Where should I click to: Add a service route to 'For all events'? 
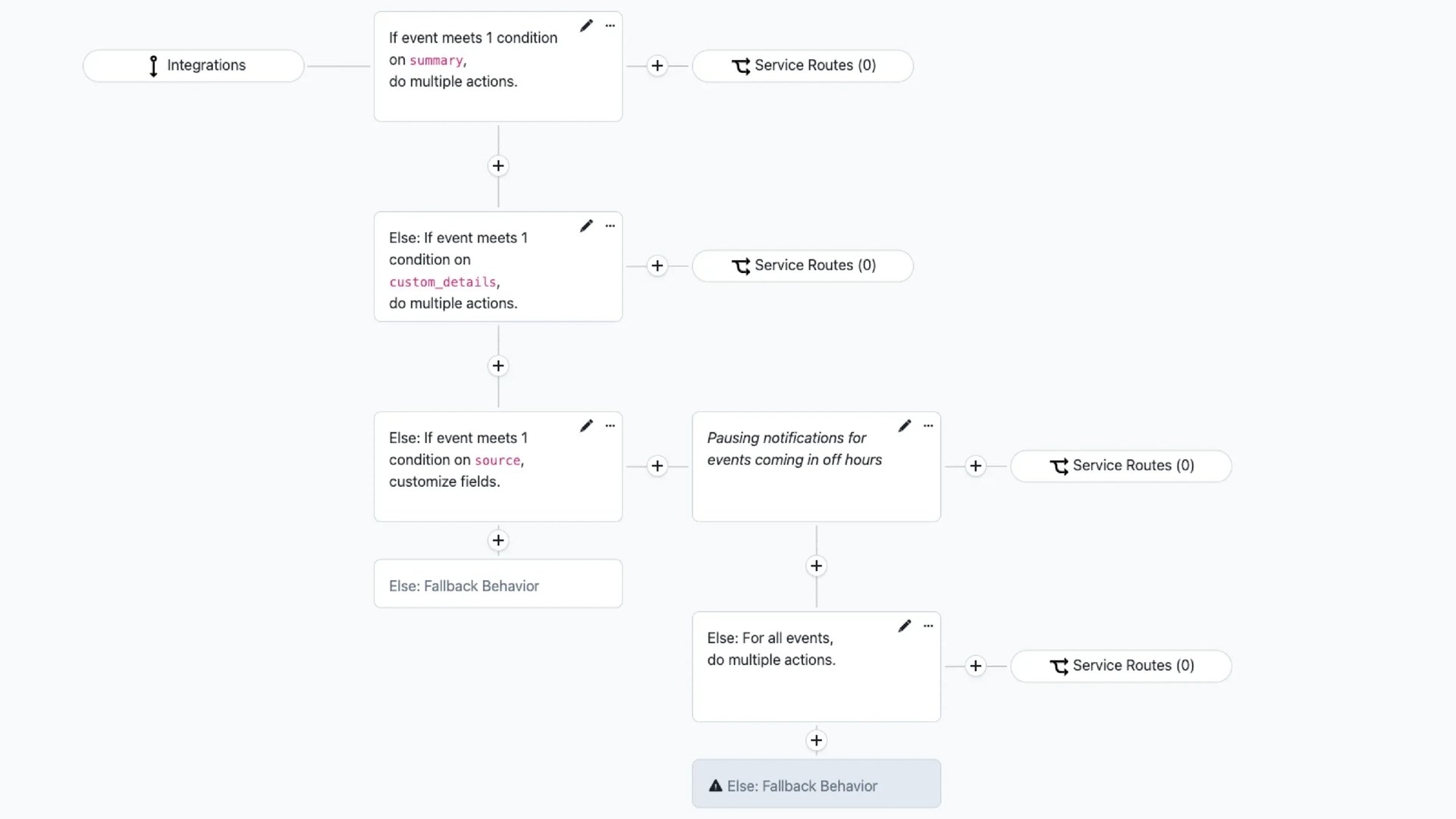975,666
